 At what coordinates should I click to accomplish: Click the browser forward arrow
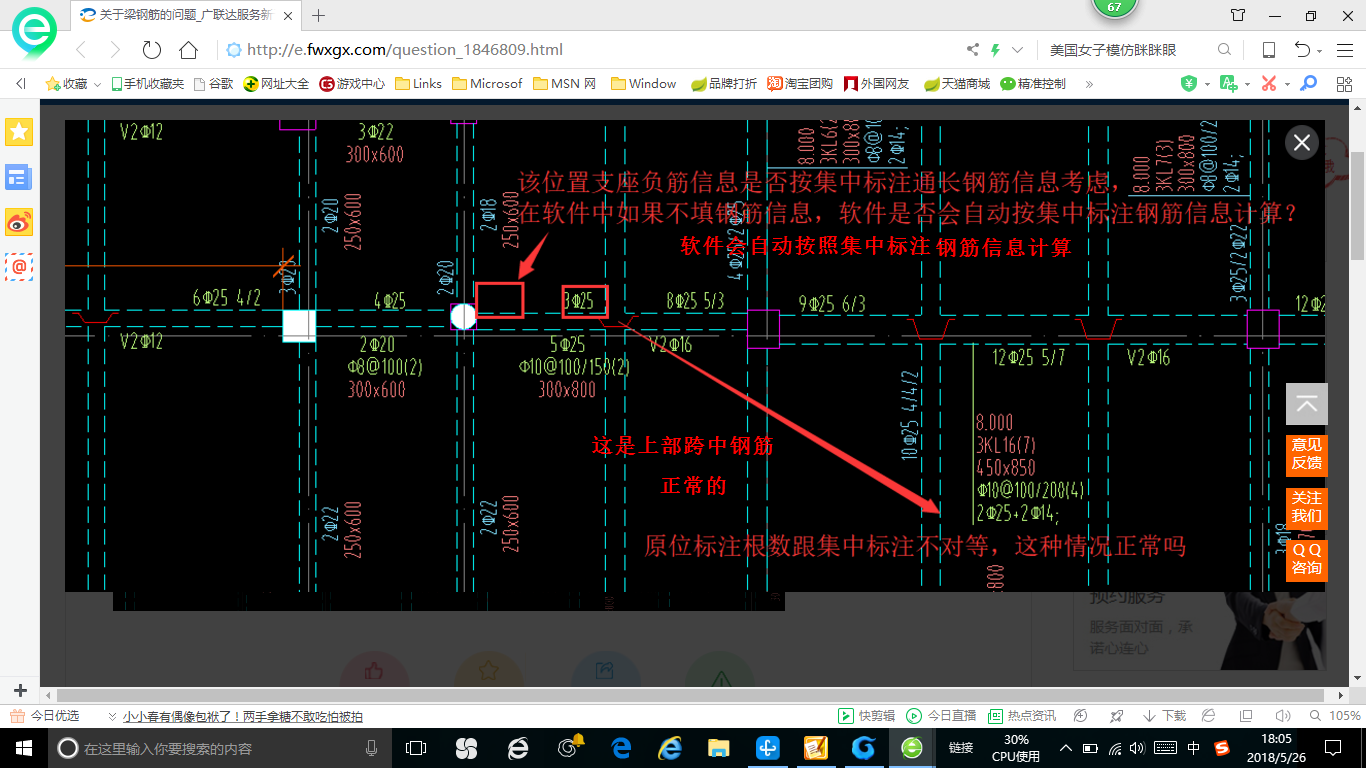click(115, 50)
